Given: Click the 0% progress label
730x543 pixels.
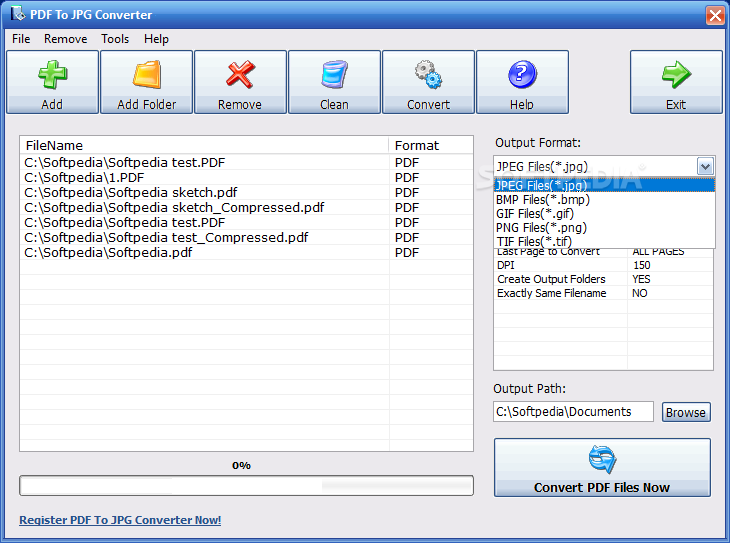Looking at the screenshot, I should 241,465.
